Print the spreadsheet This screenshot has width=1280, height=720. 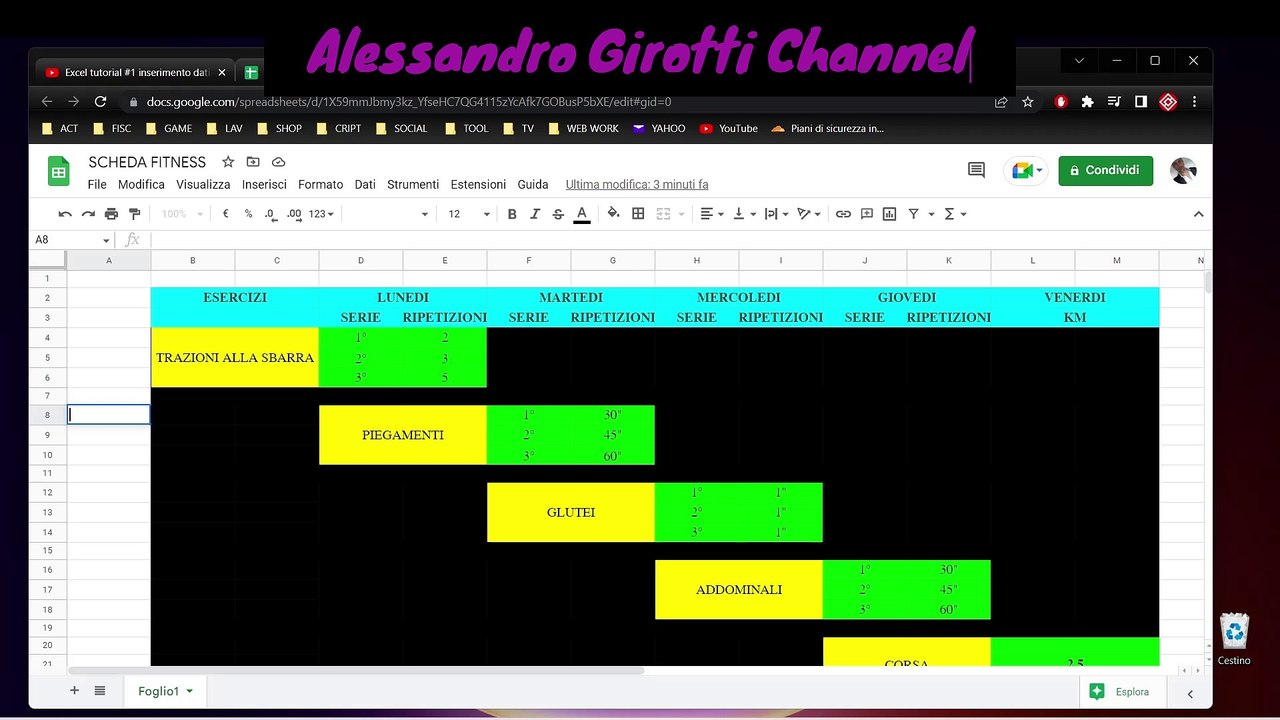click(111, 214)
